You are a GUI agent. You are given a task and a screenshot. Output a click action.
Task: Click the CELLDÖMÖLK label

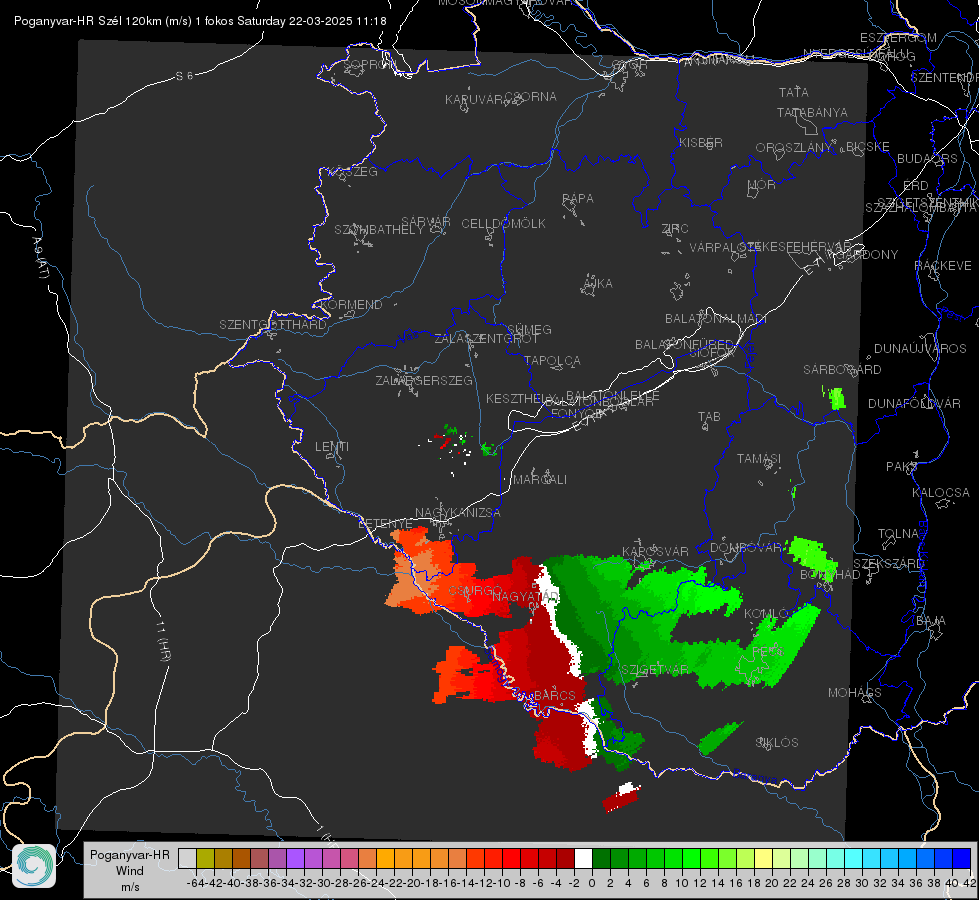pyautogui.click(x=504, y=224)
